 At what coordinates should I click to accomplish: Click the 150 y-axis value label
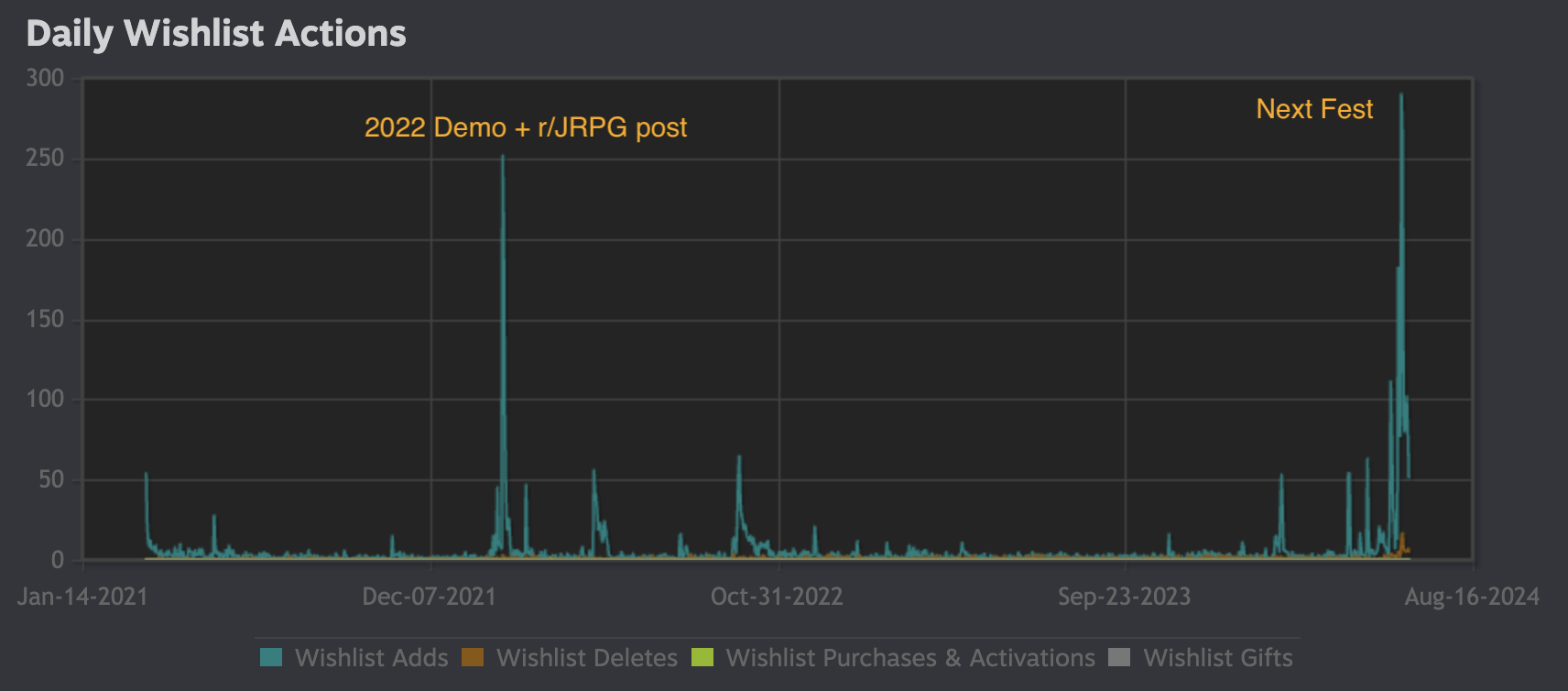tap(45, 320)
